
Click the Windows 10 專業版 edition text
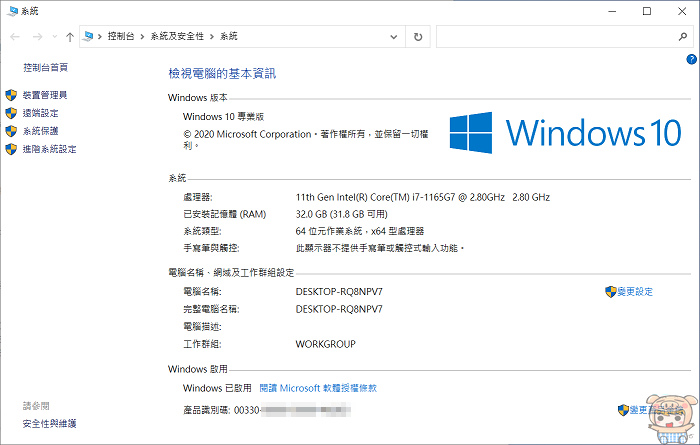[x=223, y=116]
